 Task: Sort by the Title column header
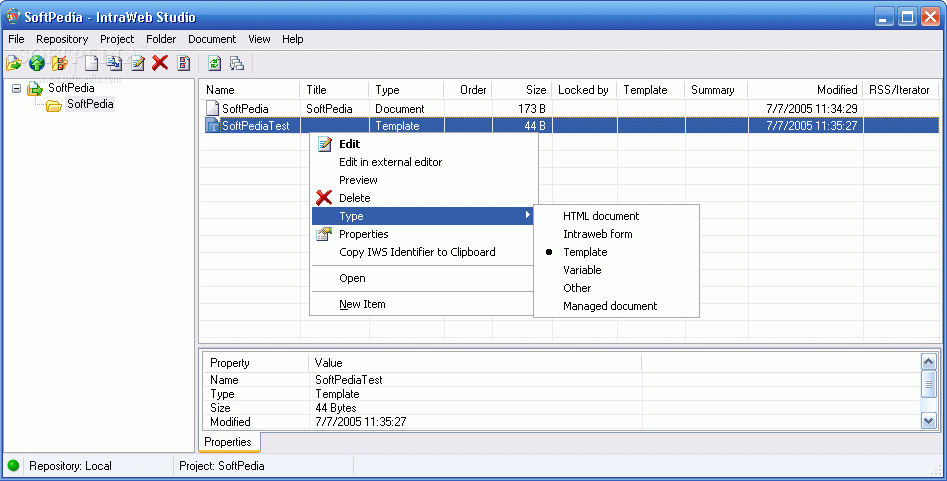[x=334, y=90]
